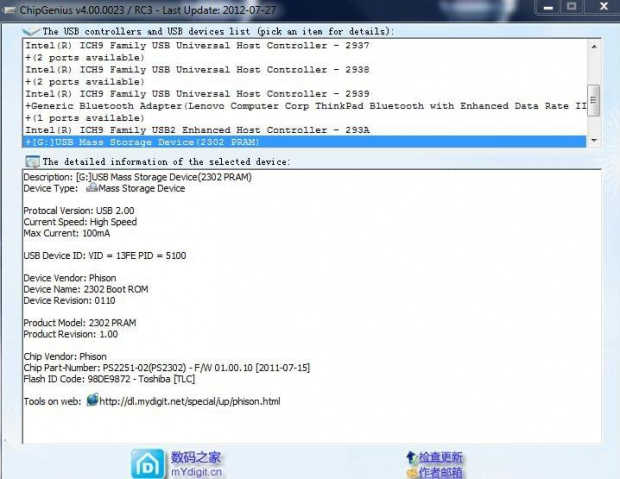Click the Product Model 2302 PRAM line
Image resolution: width=620 pixels, height=479 pixels.
point(79,323)
